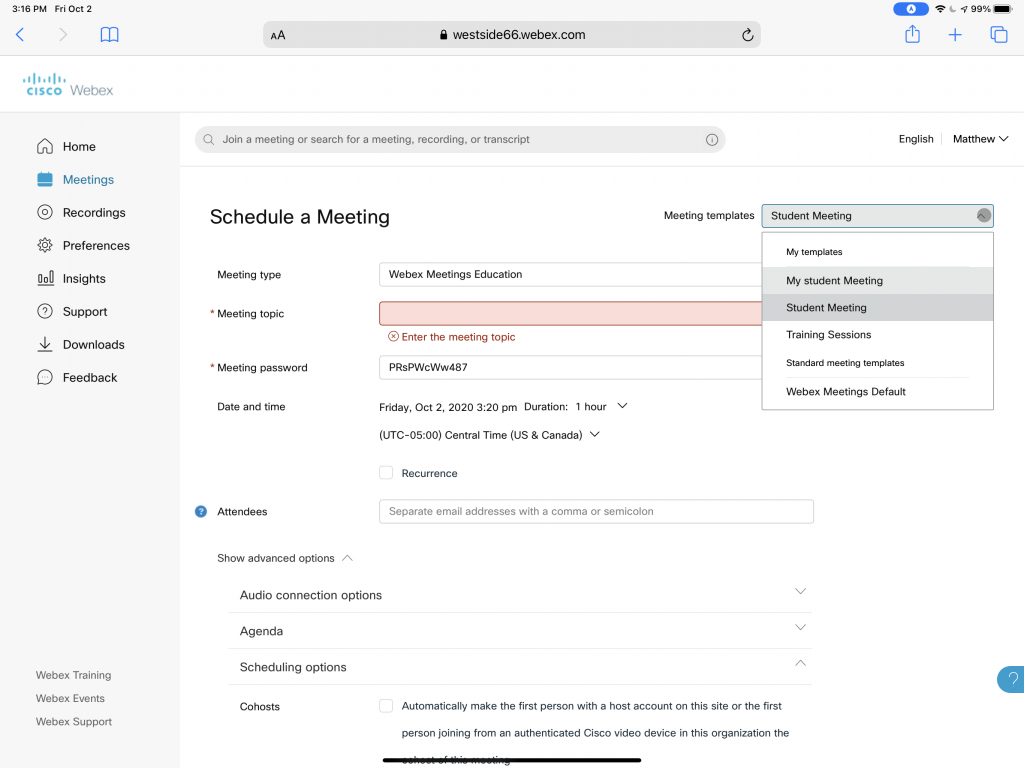Collapse Show advanced options
This screenshot has width=1024, height=768.
click(285, 558)
